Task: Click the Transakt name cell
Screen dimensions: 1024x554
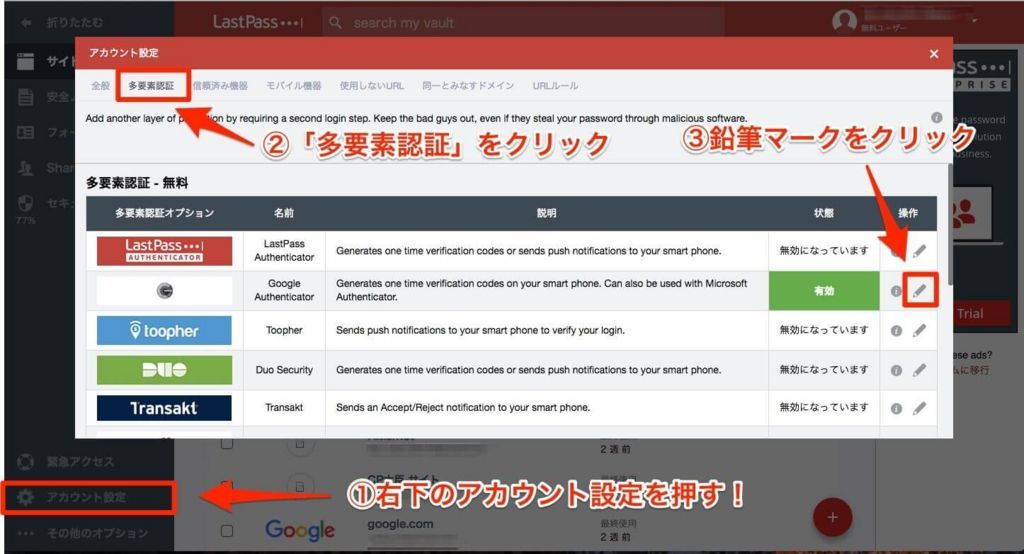Action: 284,408
